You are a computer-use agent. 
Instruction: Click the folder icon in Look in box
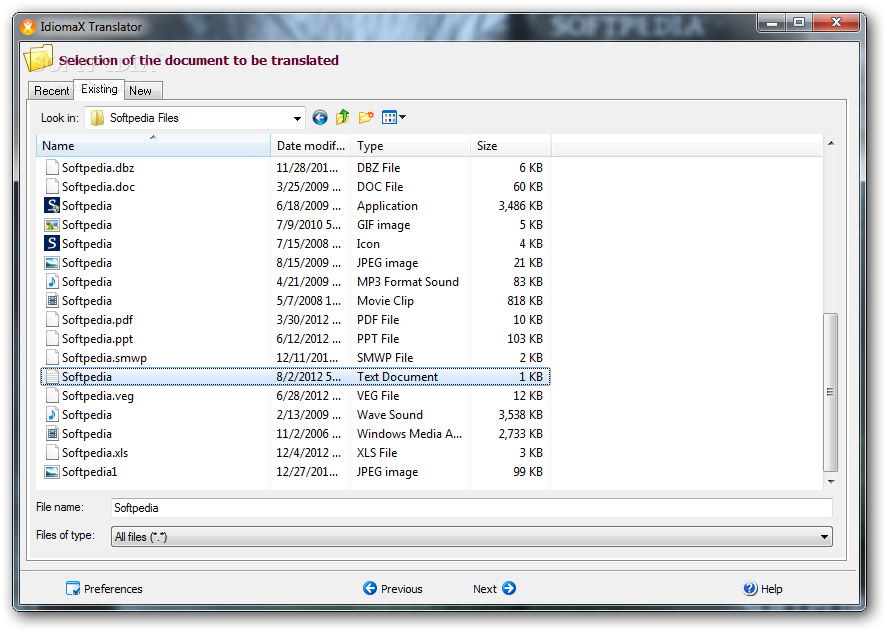[x=97, y=118]
